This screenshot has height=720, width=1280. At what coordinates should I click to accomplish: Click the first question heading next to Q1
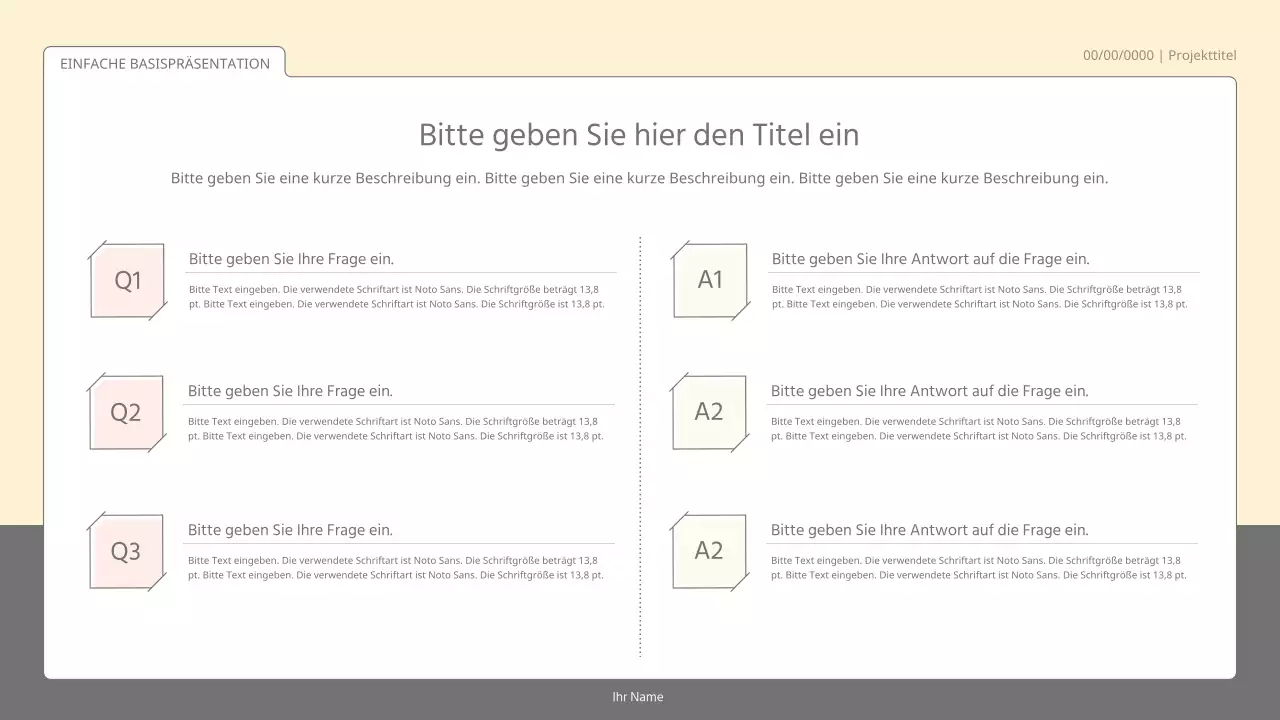pyautogui.click(x=290, y=259)
